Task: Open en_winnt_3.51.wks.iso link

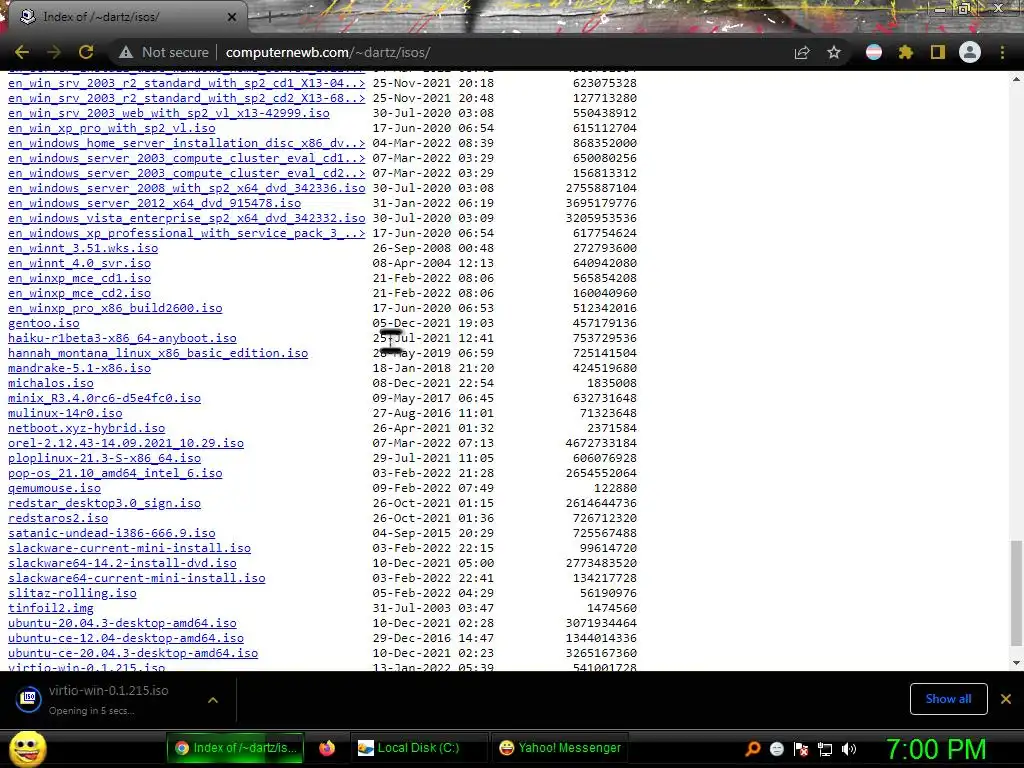Action: pos(83,248)
